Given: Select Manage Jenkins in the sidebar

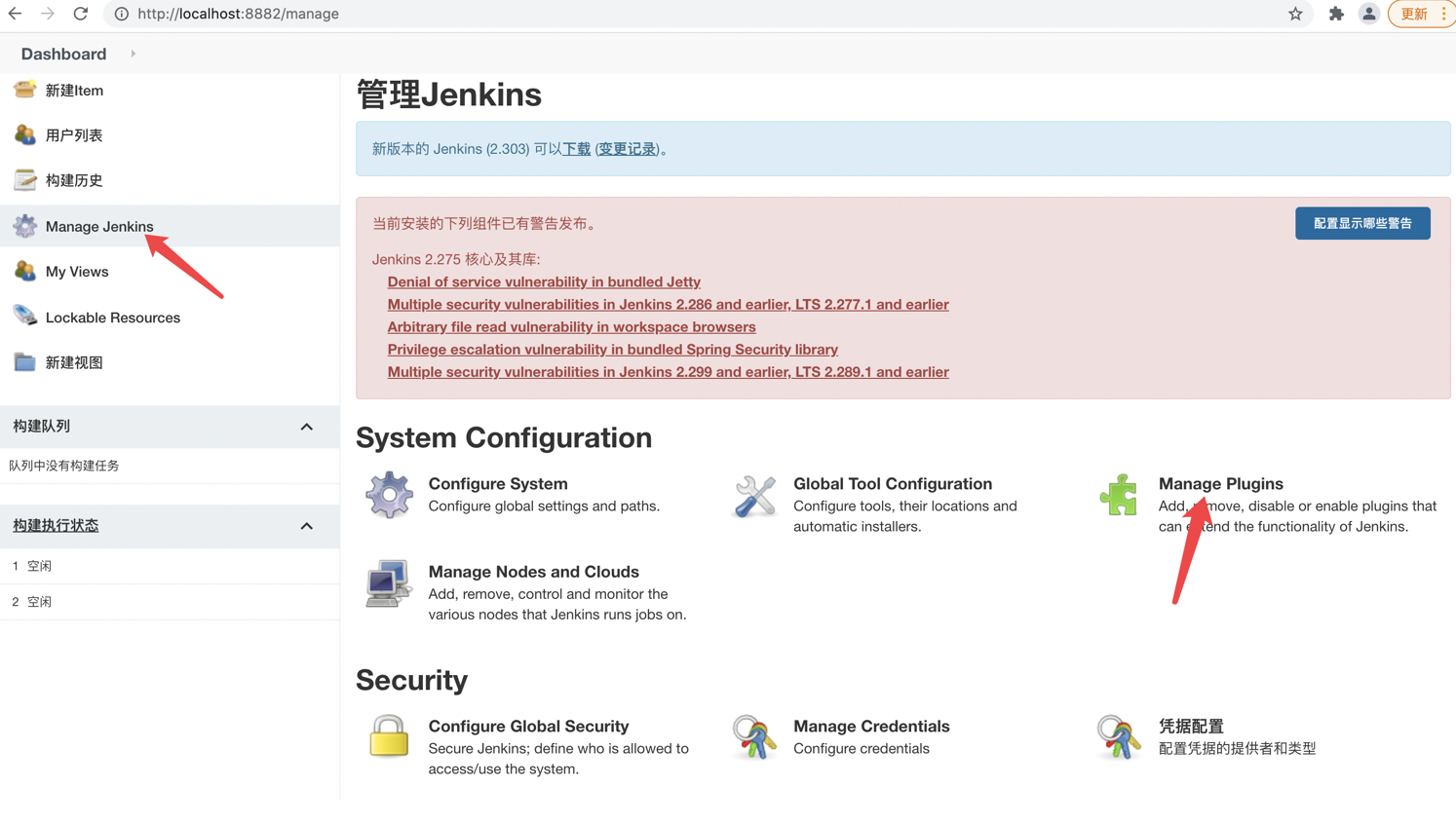Looking at the screenshot, I should coord(99,226).
